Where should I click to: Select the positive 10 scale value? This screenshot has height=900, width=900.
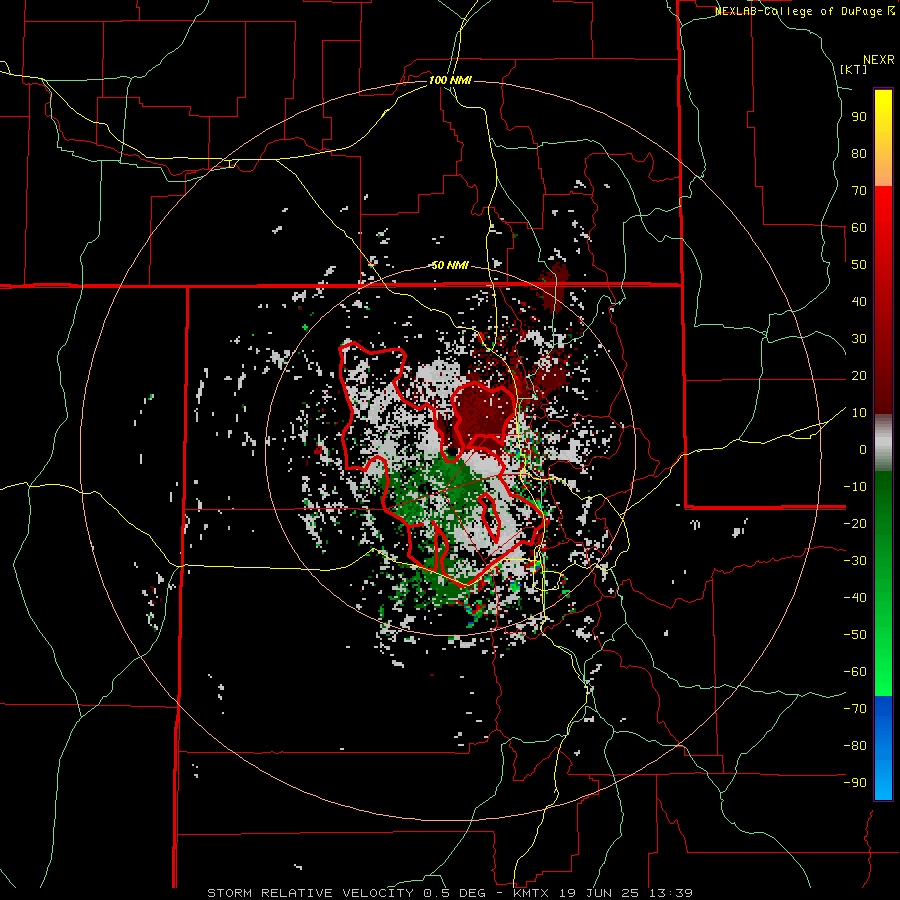pyautogui.click(x=859, y=413)
